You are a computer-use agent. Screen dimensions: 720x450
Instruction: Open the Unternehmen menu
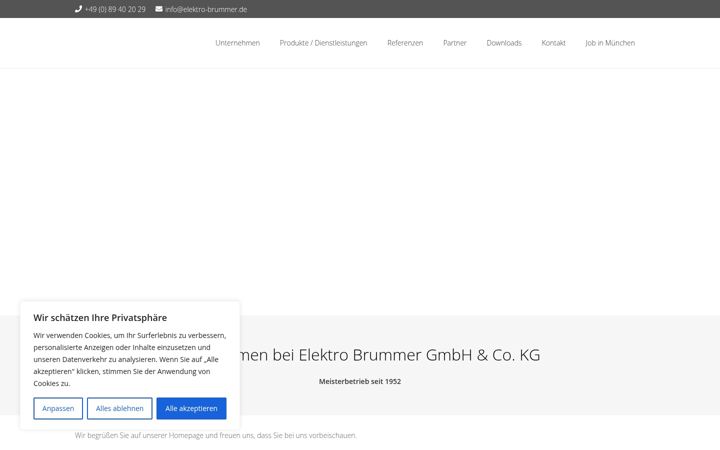point(237,43)
